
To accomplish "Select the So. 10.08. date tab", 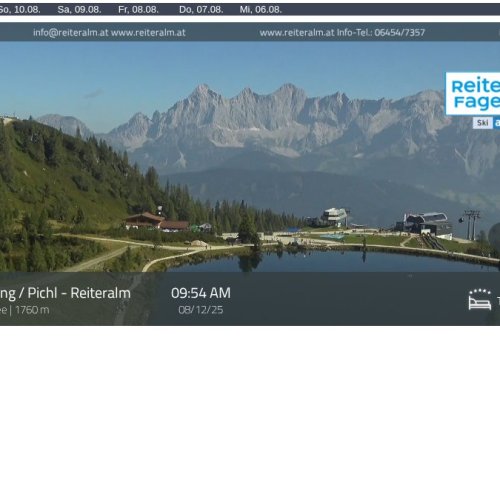I will point(20,10).
